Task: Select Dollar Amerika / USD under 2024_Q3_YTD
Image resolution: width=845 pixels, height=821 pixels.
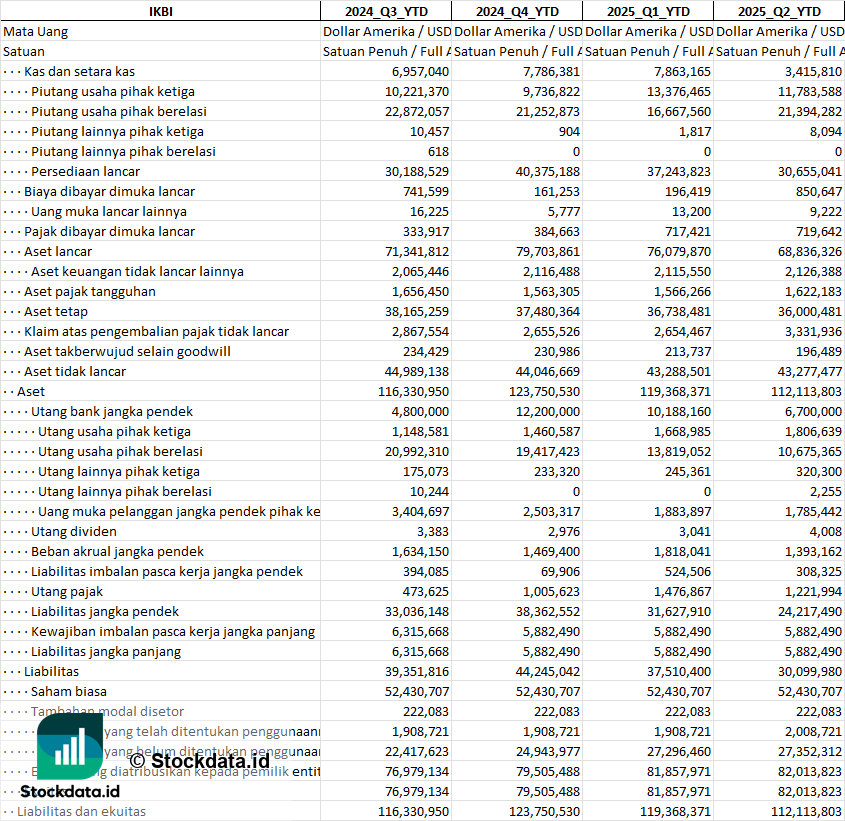Action: (386, 32)
